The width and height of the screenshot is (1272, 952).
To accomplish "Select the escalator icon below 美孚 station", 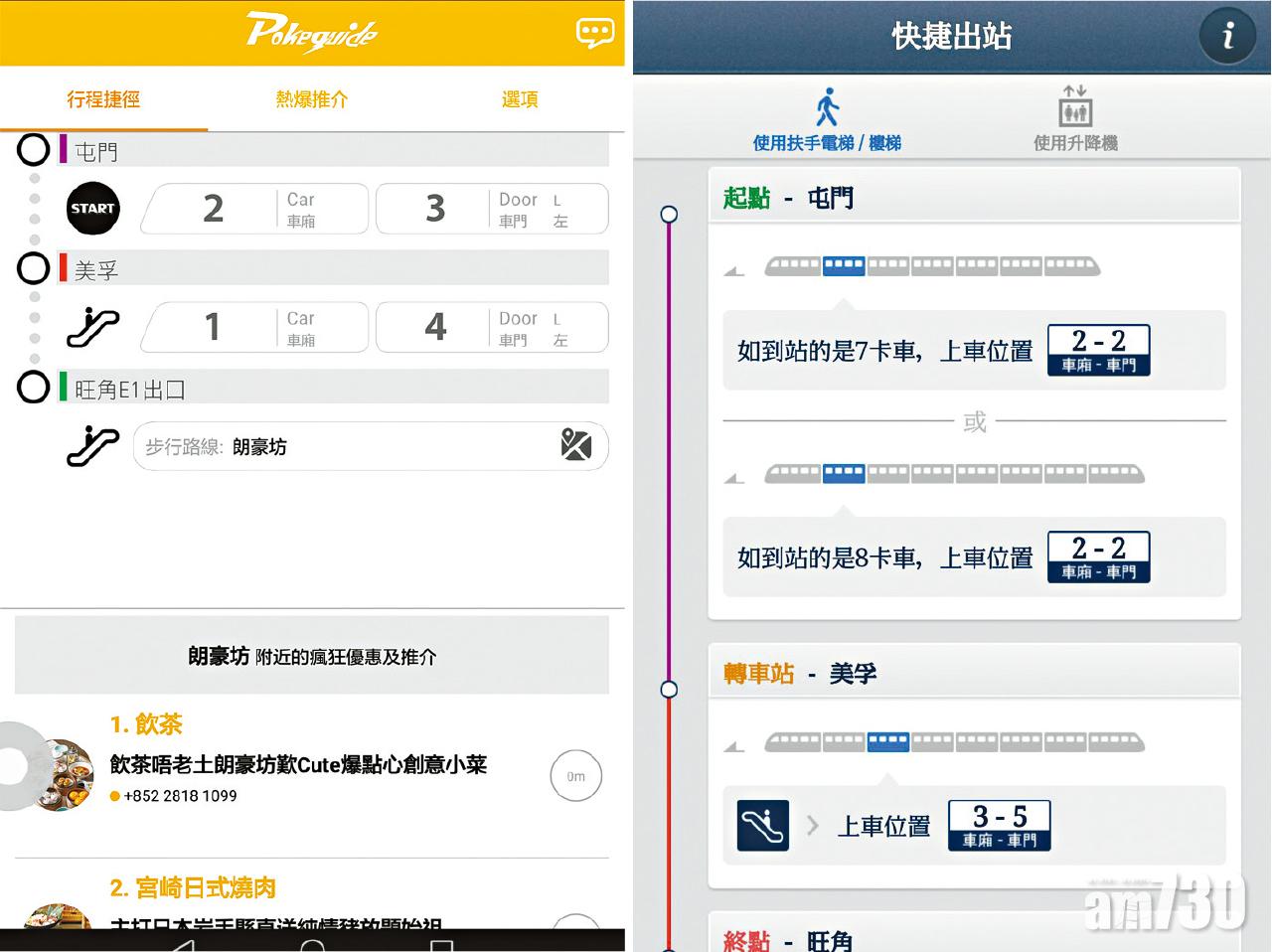I will coord(91,327).
